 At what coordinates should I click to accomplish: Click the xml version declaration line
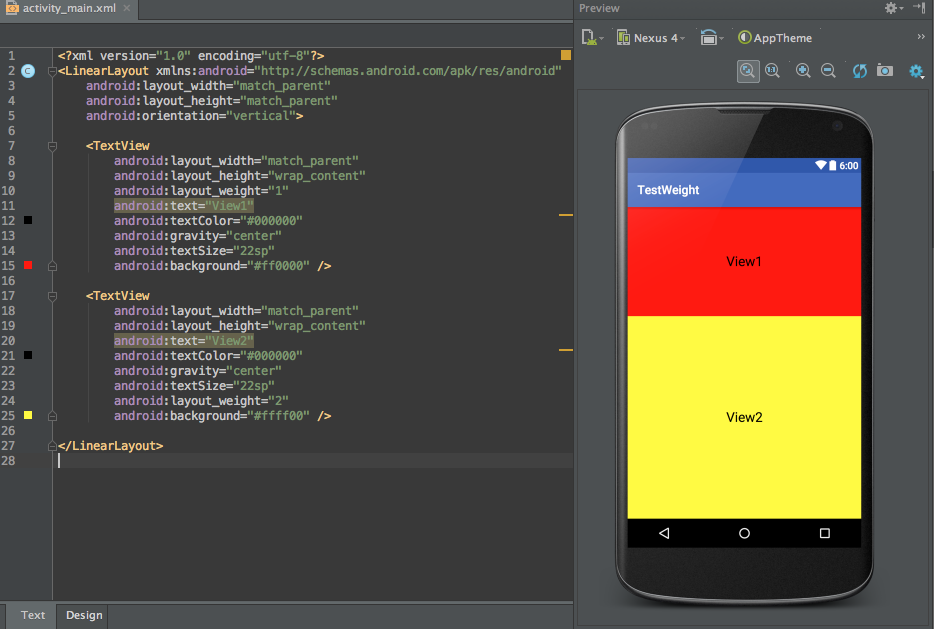coord(191,55)
